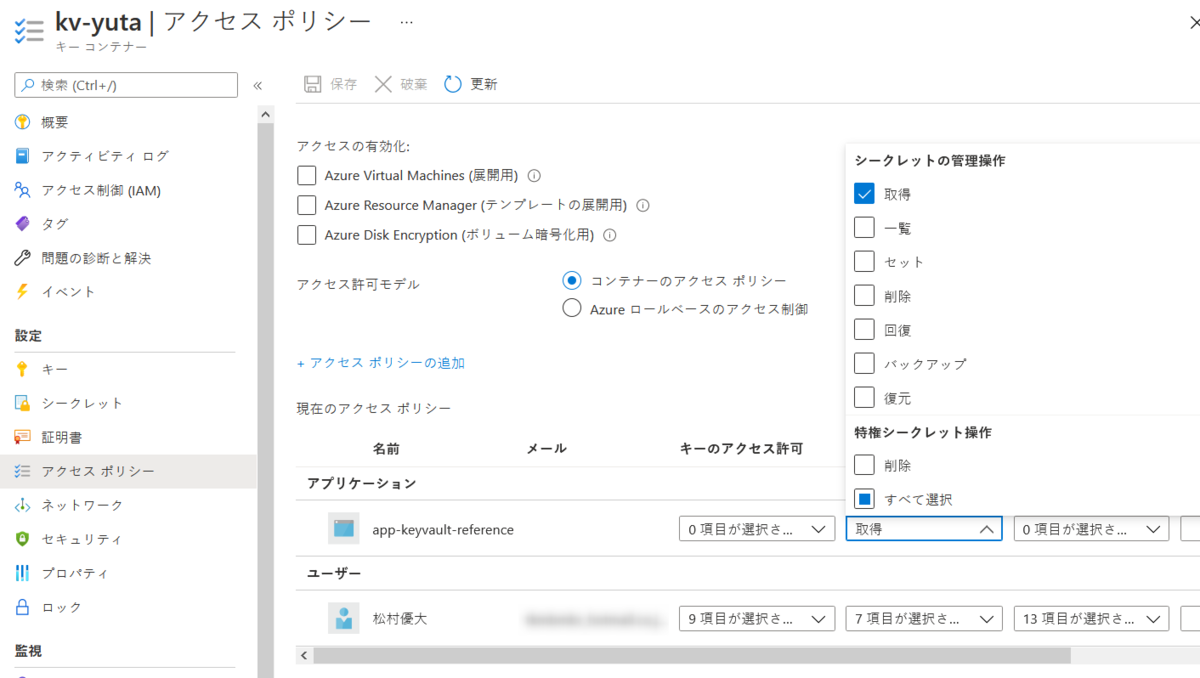
Task: Click the プロパティ bars icon
Action: pos(23,573)
